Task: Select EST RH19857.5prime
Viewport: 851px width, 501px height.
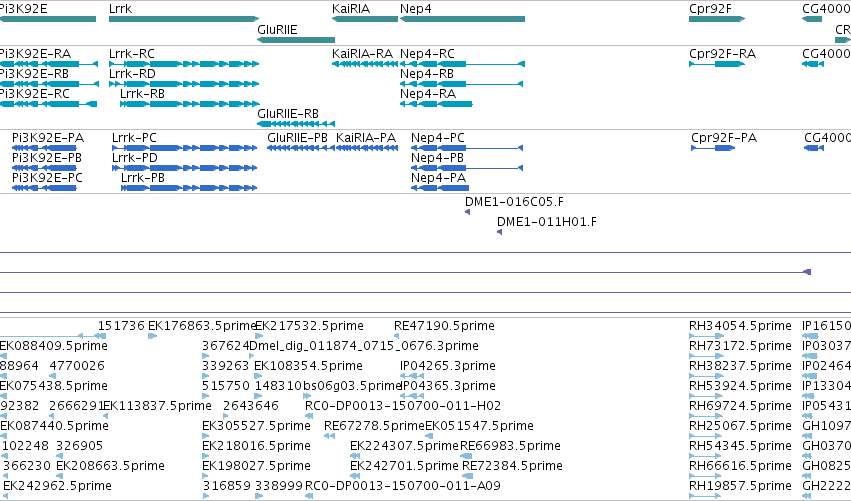Action: [740, 486]
